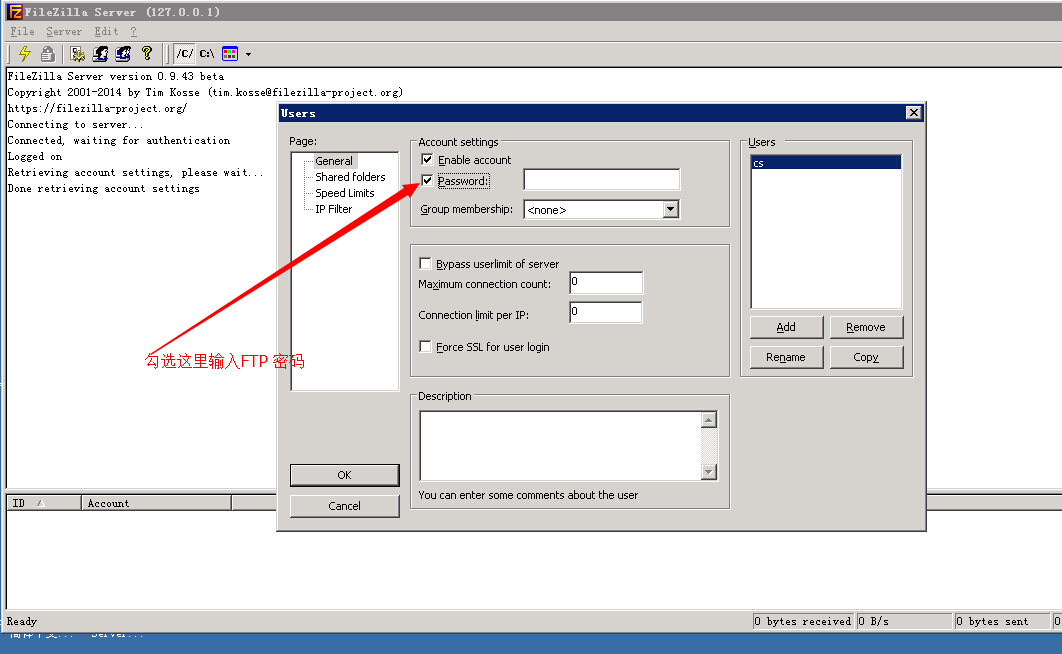This screenshot has height=654, width=1062.
Task: Click the "Connecting to server..." log line
Action: point(75,125)
